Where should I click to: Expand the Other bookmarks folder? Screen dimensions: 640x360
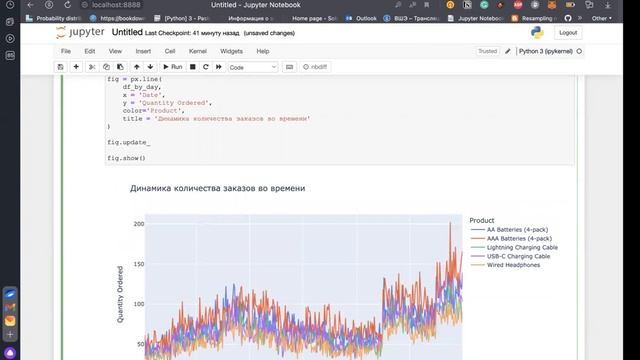(x=602, y=18)
